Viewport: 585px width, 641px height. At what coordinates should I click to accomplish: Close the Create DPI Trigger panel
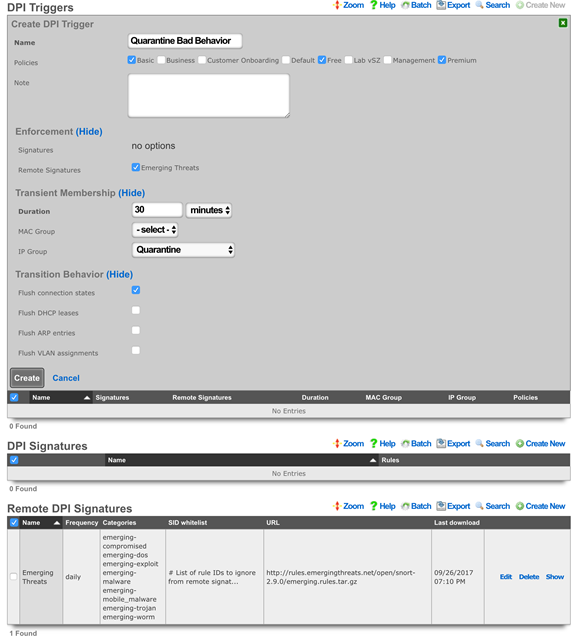point(563,23)
